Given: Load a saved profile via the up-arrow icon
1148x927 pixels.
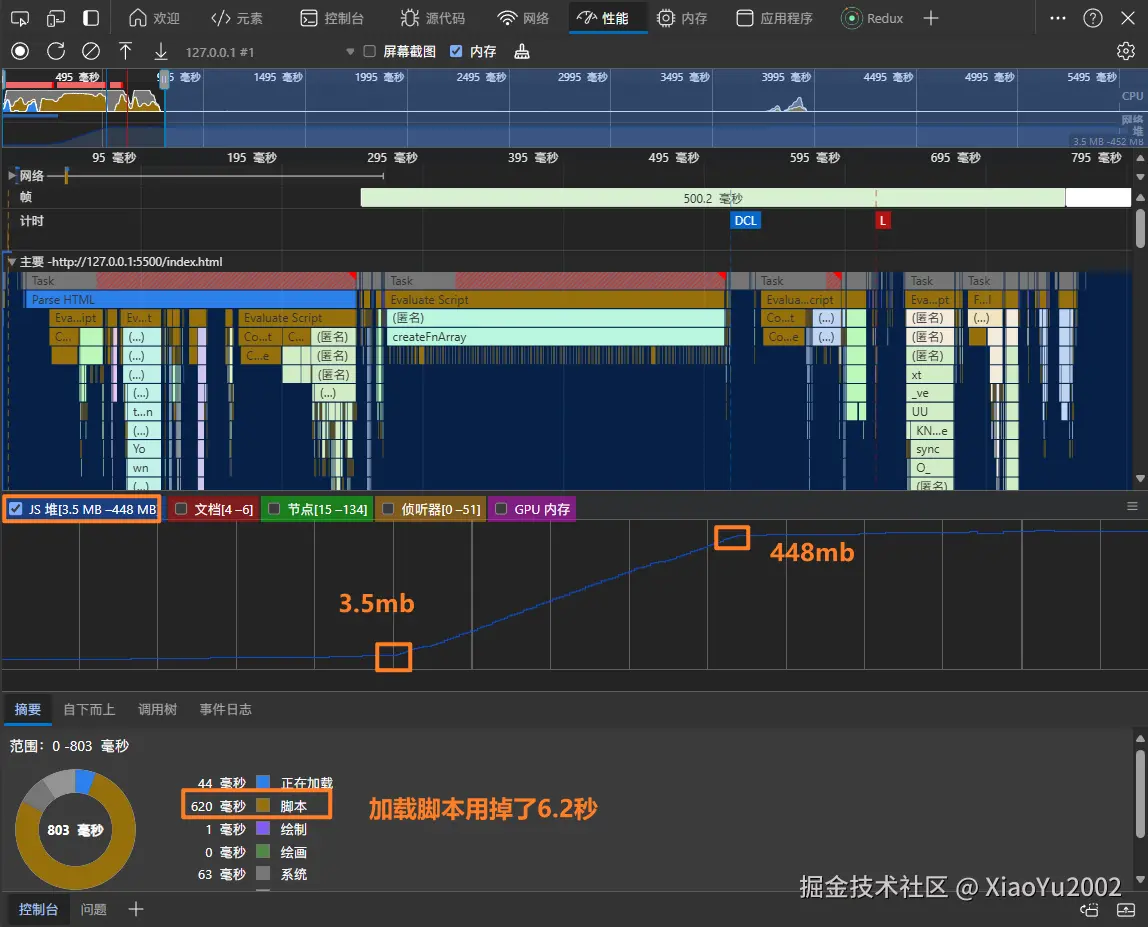Looking at the screenshot, I should coord(126,51).
